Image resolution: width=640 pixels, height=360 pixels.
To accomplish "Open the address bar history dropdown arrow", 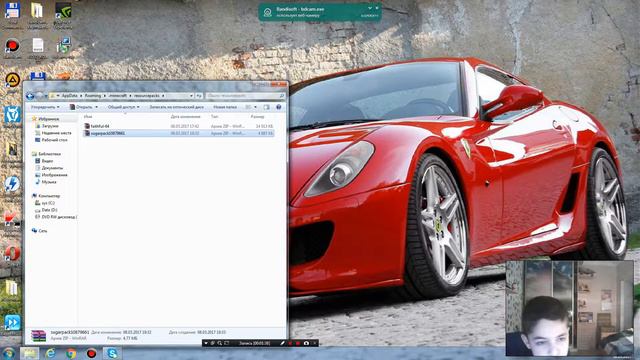I will [x=191, y=96].
